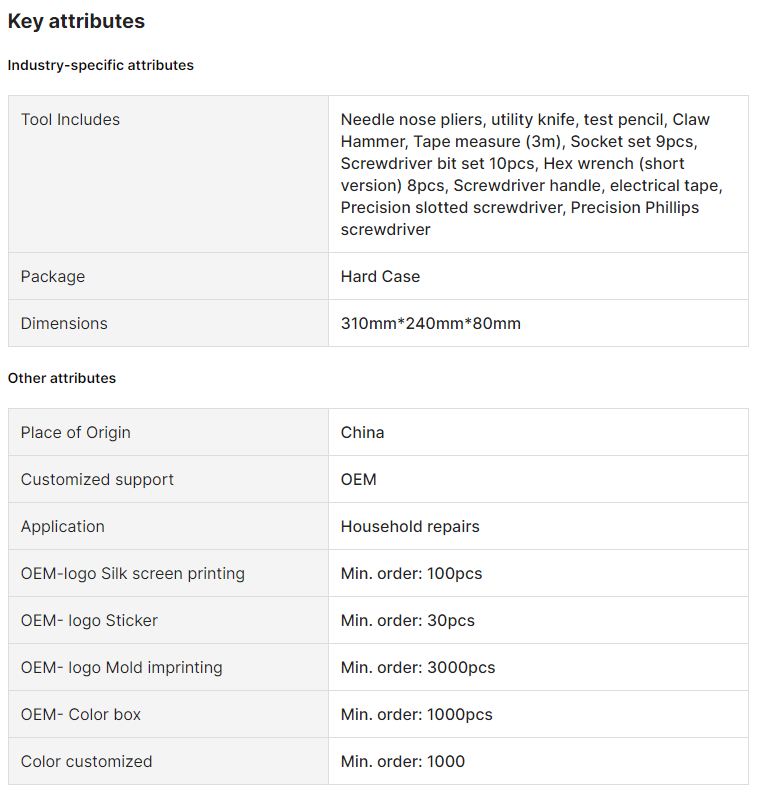Select the 310mm*240mm*80mm value
Image resolution: width=760 pixels, height=799 pixels.
click(x=430, y=323)
